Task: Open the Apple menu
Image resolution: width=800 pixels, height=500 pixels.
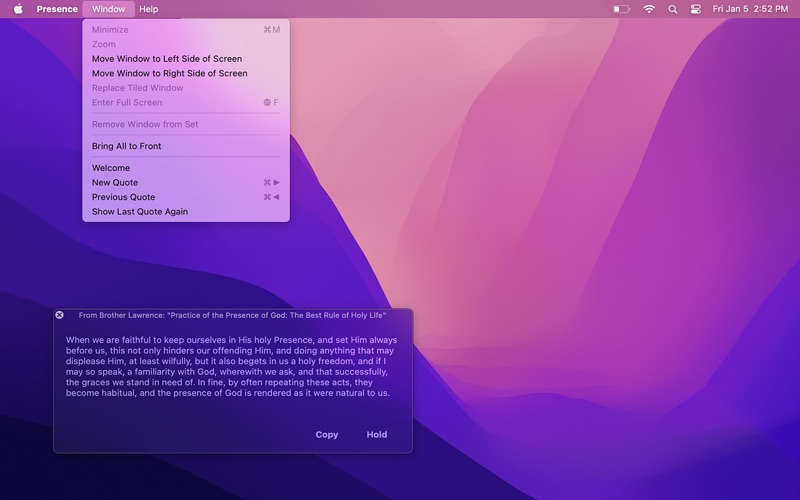Action: point(18,9)
